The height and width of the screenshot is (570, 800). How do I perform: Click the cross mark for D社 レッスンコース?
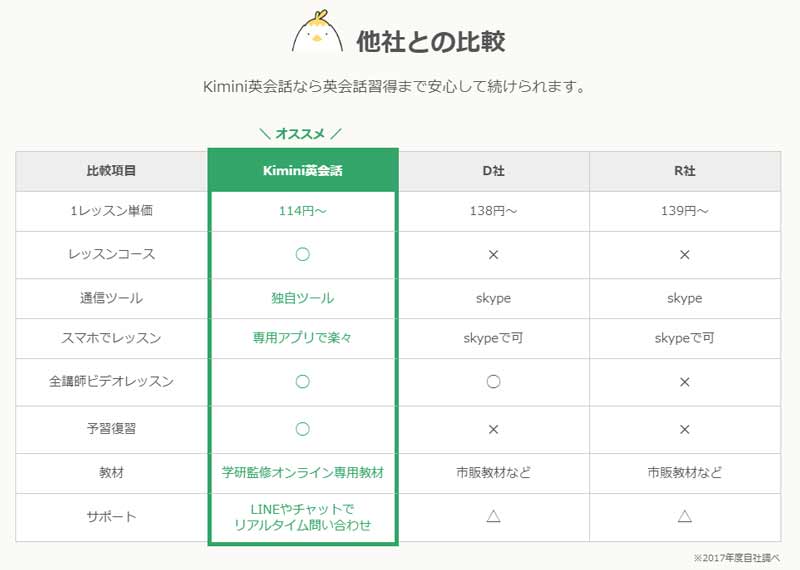click(x=493, y=255)
